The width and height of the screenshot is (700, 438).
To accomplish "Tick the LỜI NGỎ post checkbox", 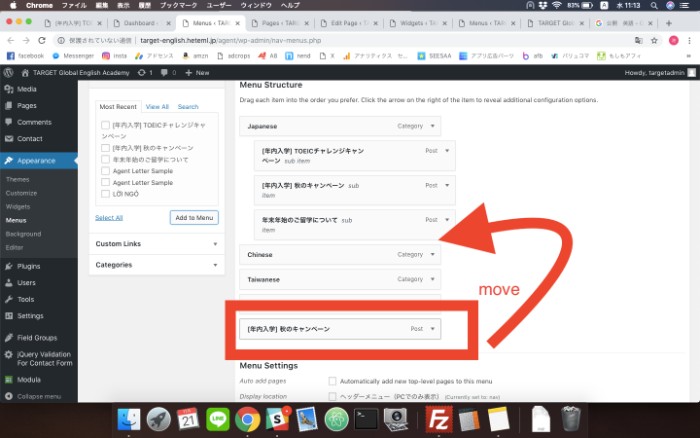I will [x=105, y=194].
